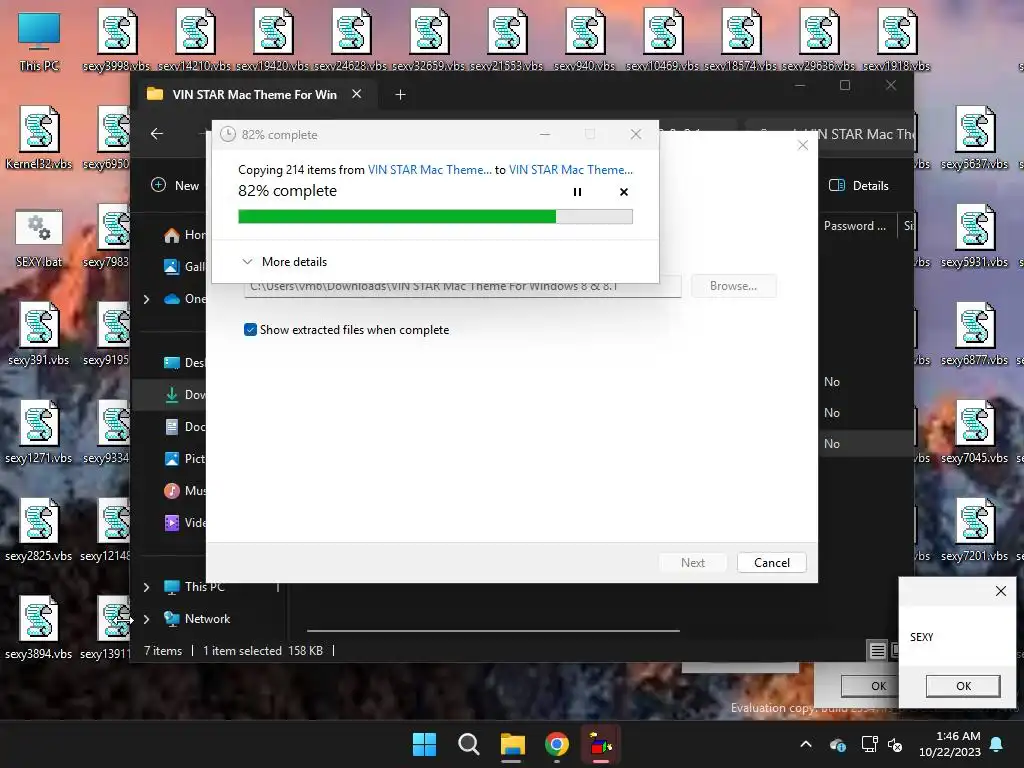
Task: Open the New menu in File Explorer
Action: click(x=175, y=185)
